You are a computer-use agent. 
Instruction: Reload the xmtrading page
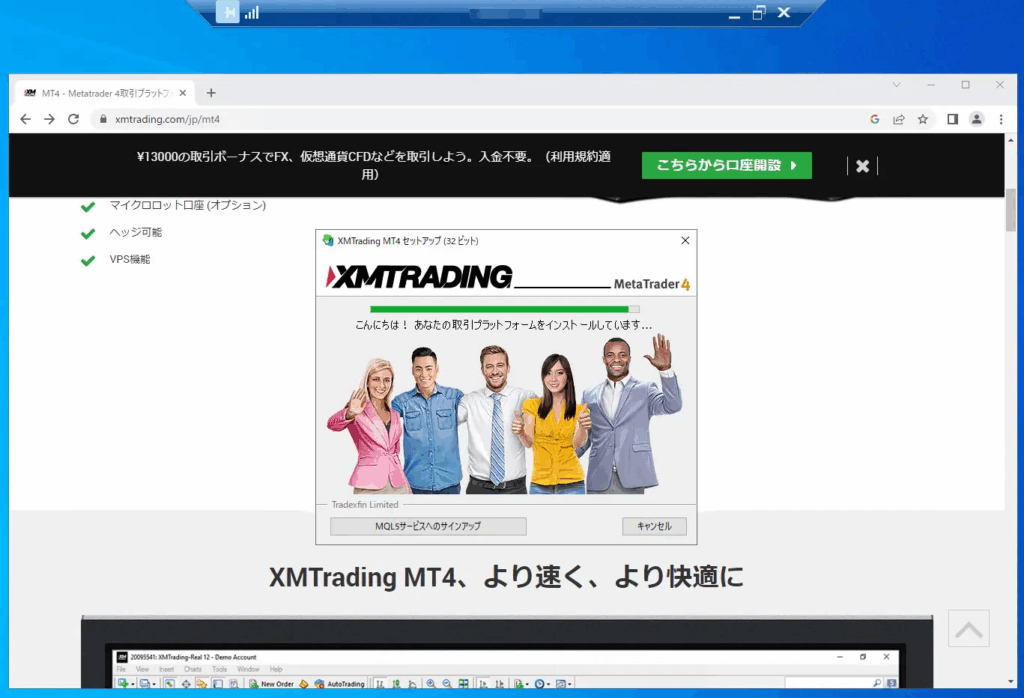pos(73,119)
